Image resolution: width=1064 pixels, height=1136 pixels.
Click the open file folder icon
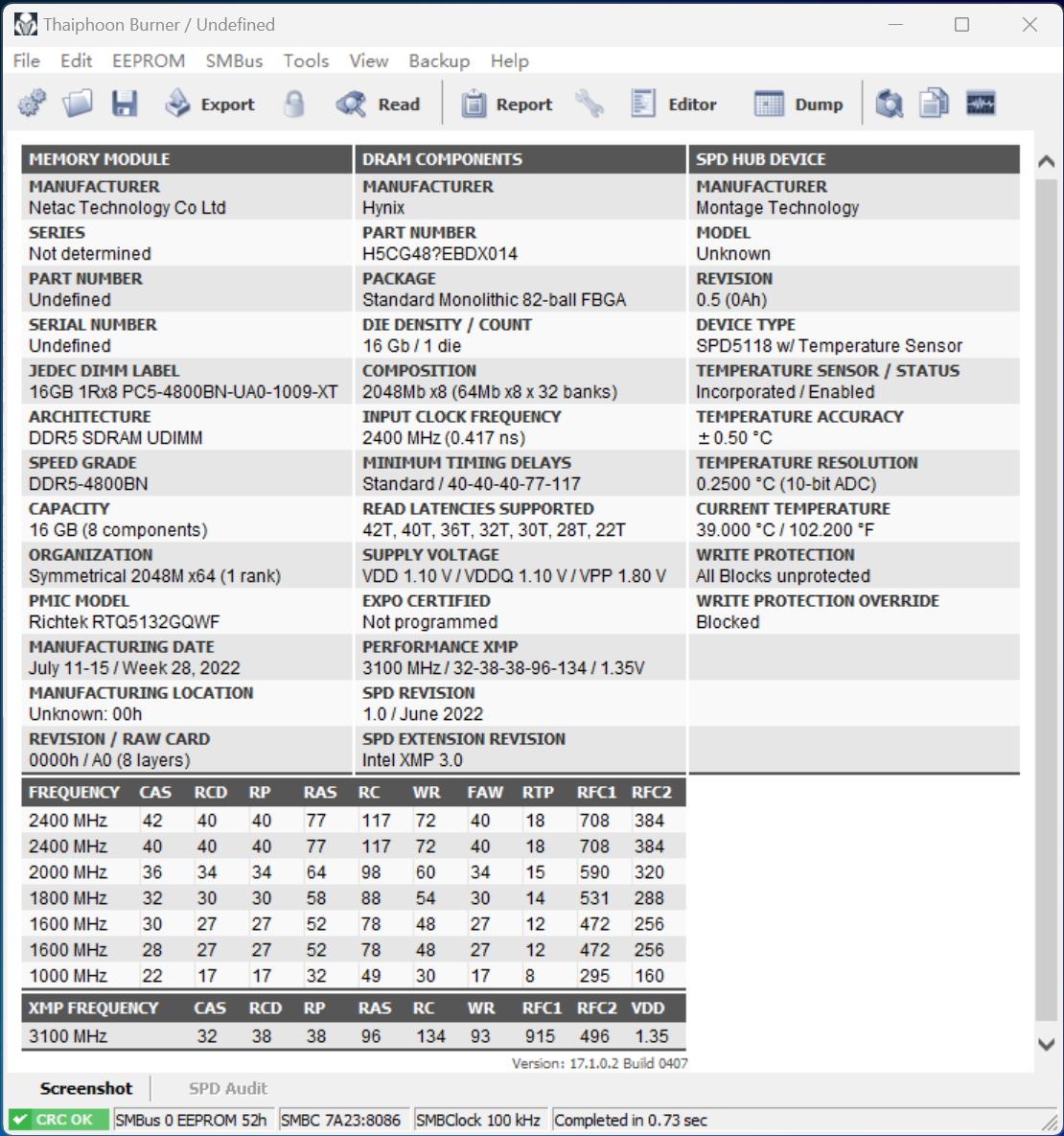(78, 104)
